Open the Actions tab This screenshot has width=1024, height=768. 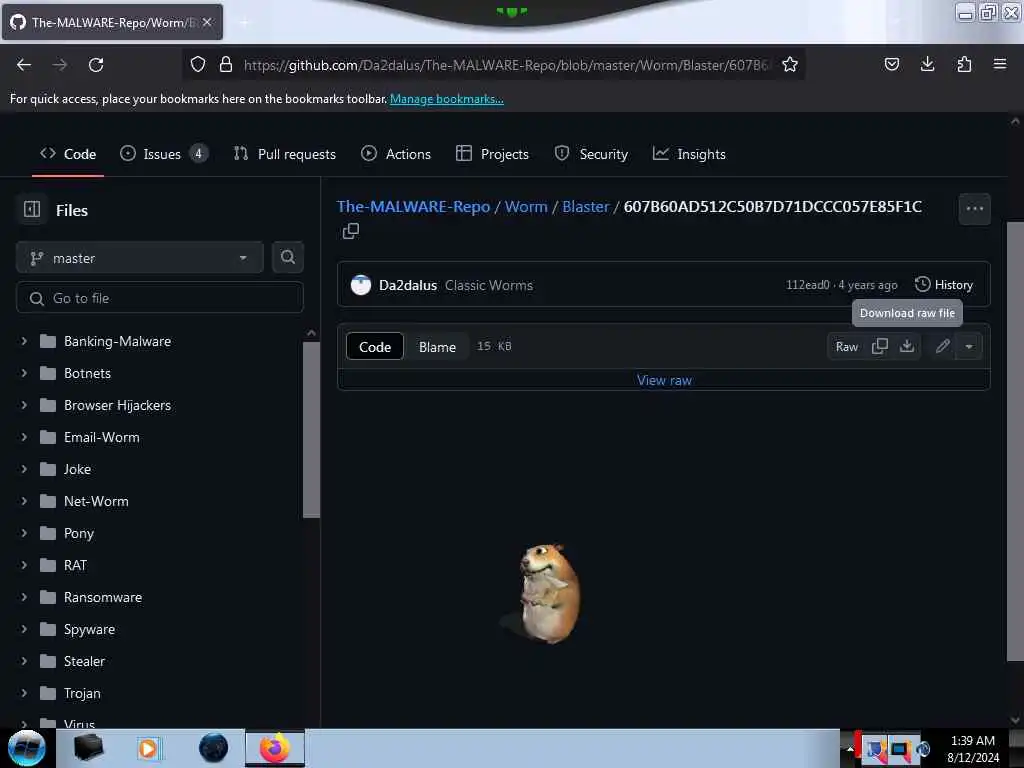click(396, 154)
